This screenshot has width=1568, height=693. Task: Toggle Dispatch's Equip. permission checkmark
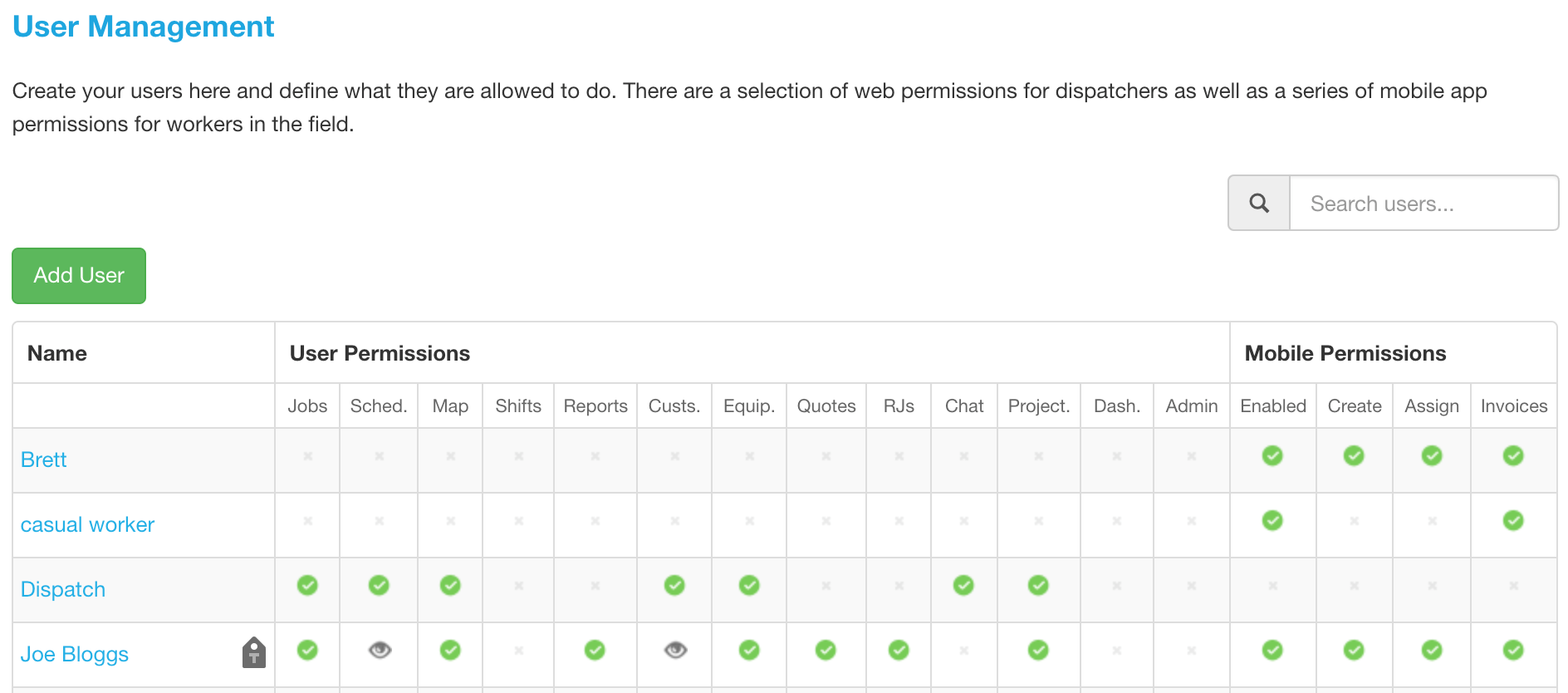(749, 585)
